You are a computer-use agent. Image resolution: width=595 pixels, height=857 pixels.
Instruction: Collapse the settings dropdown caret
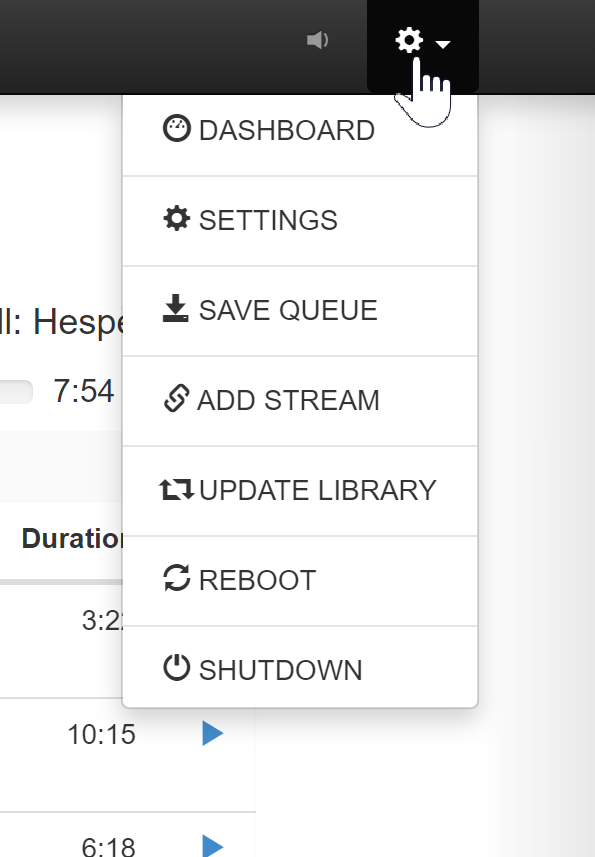[x=443, y=44]
